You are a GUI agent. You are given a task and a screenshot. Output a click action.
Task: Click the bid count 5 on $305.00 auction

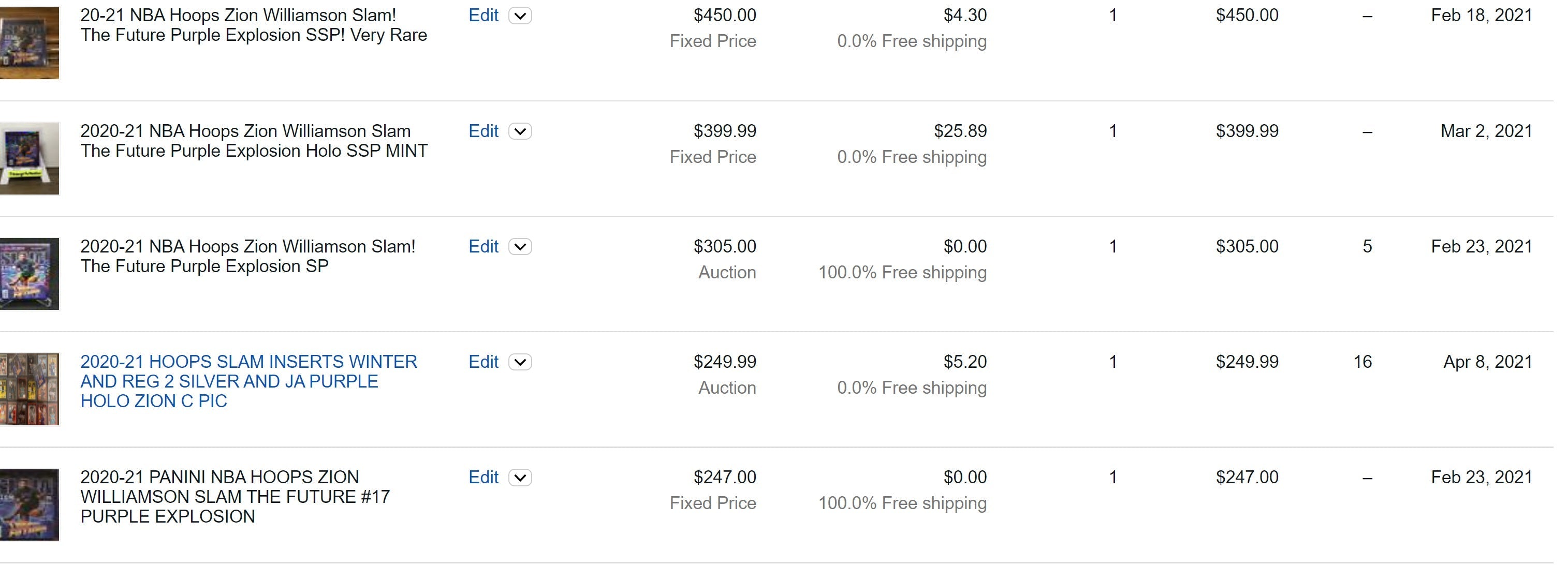pos(1367,247)
